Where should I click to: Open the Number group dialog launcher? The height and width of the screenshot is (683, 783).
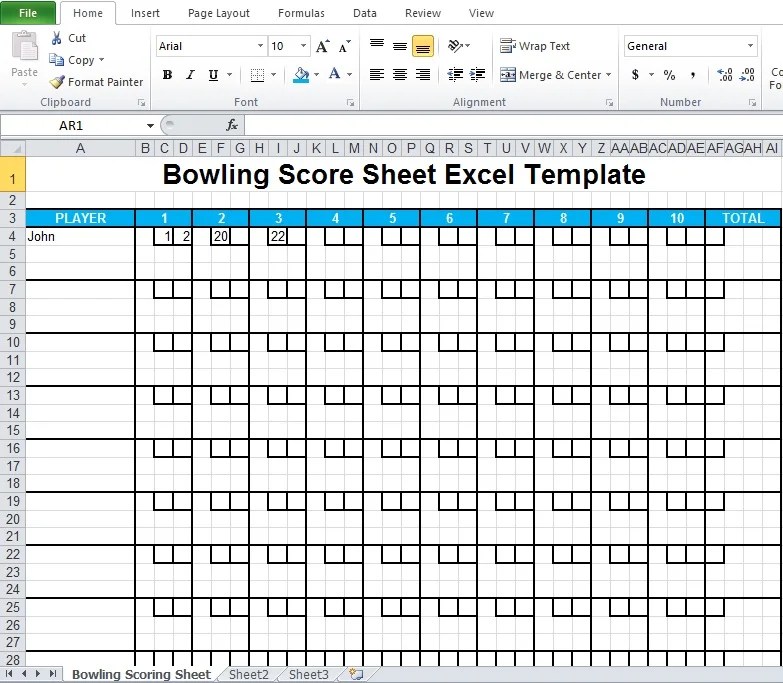753,102
